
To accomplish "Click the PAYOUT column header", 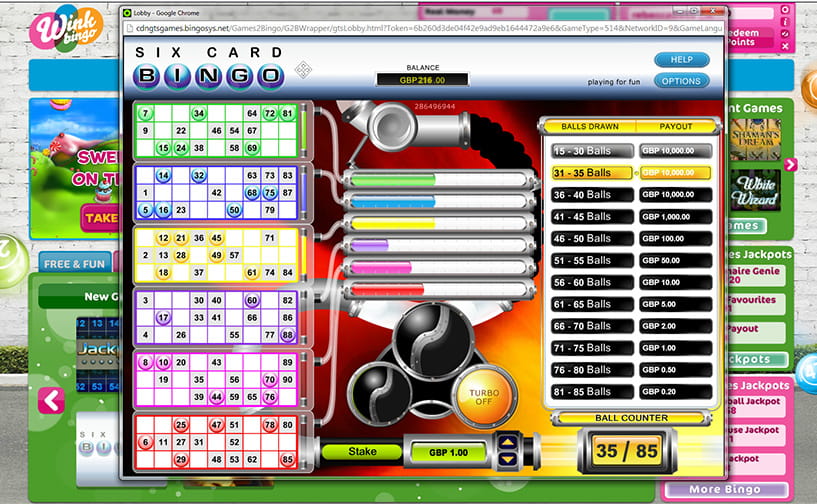I will [x=676, y=127].
